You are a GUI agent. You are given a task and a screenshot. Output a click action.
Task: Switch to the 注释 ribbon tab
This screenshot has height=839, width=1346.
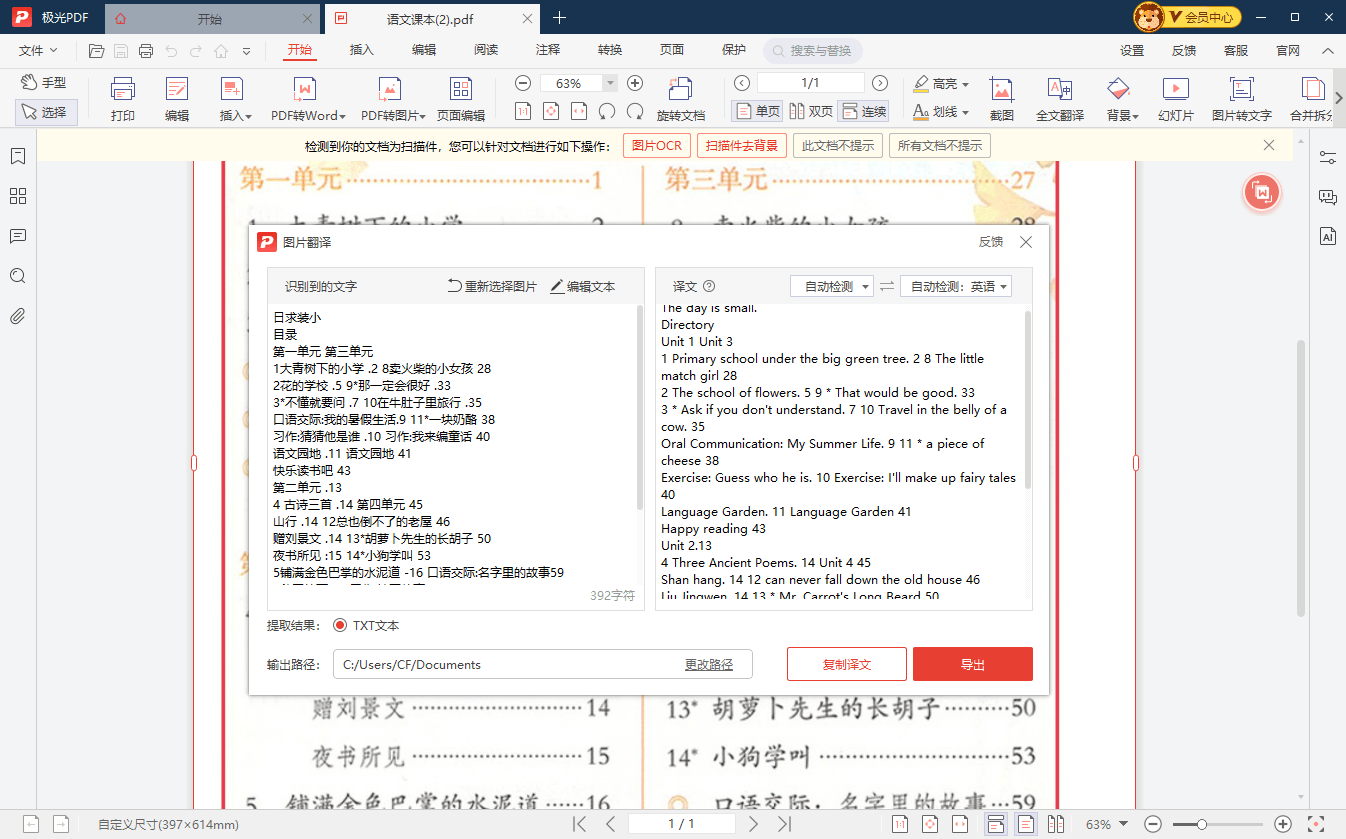[x=547, y=48]
